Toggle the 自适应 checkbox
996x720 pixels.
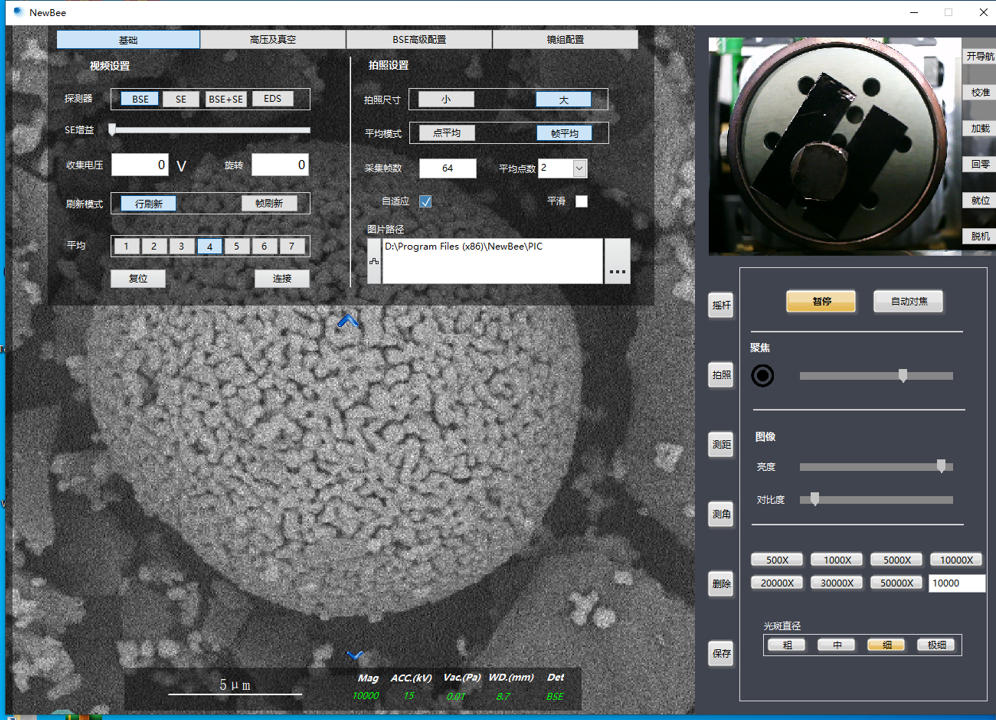click(x=425, y=201)
